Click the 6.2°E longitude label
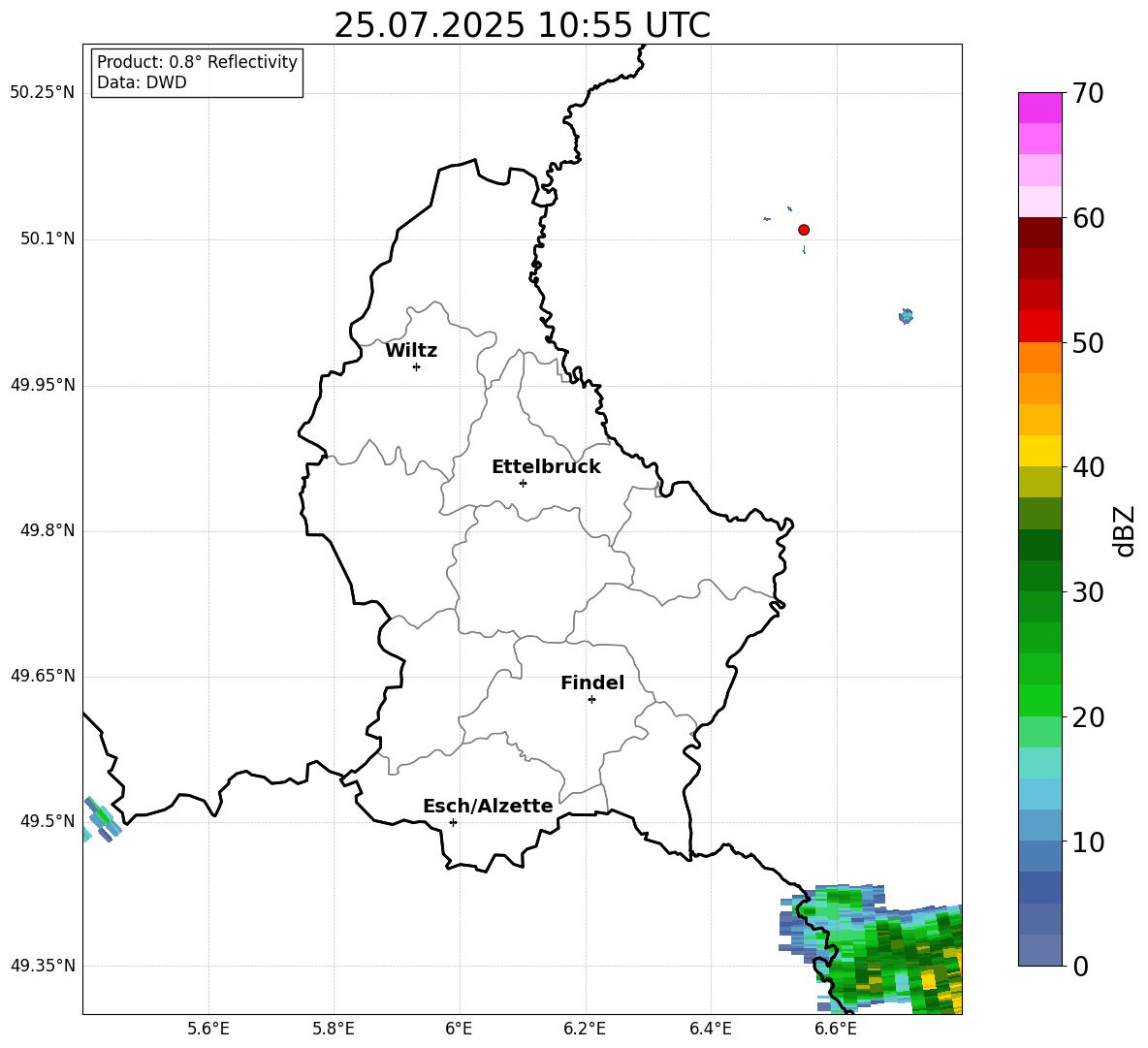This screenshot has height=1048, width=1148. point(585,1029)
